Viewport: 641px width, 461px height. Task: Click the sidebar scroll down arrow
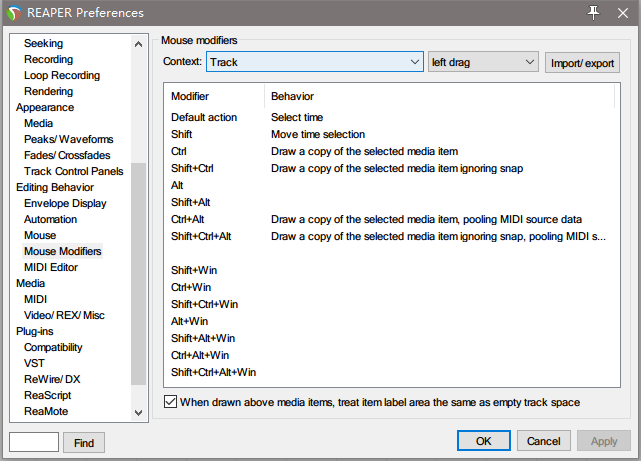139,412
